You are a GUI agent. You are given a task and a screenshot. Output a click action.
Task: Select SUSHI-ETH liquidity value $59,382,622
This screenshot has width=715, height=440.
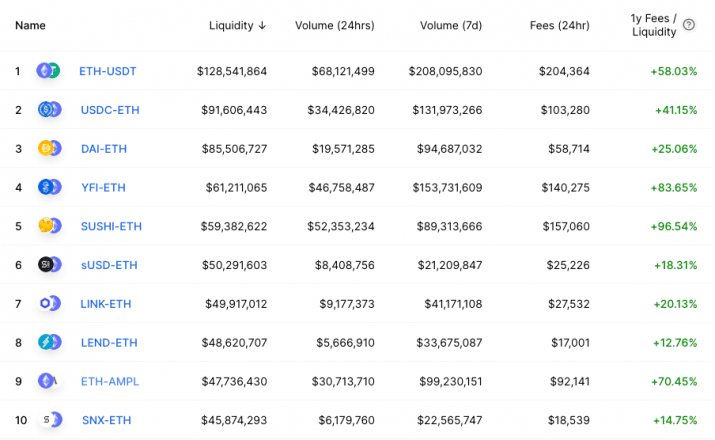tap(234, 226)
